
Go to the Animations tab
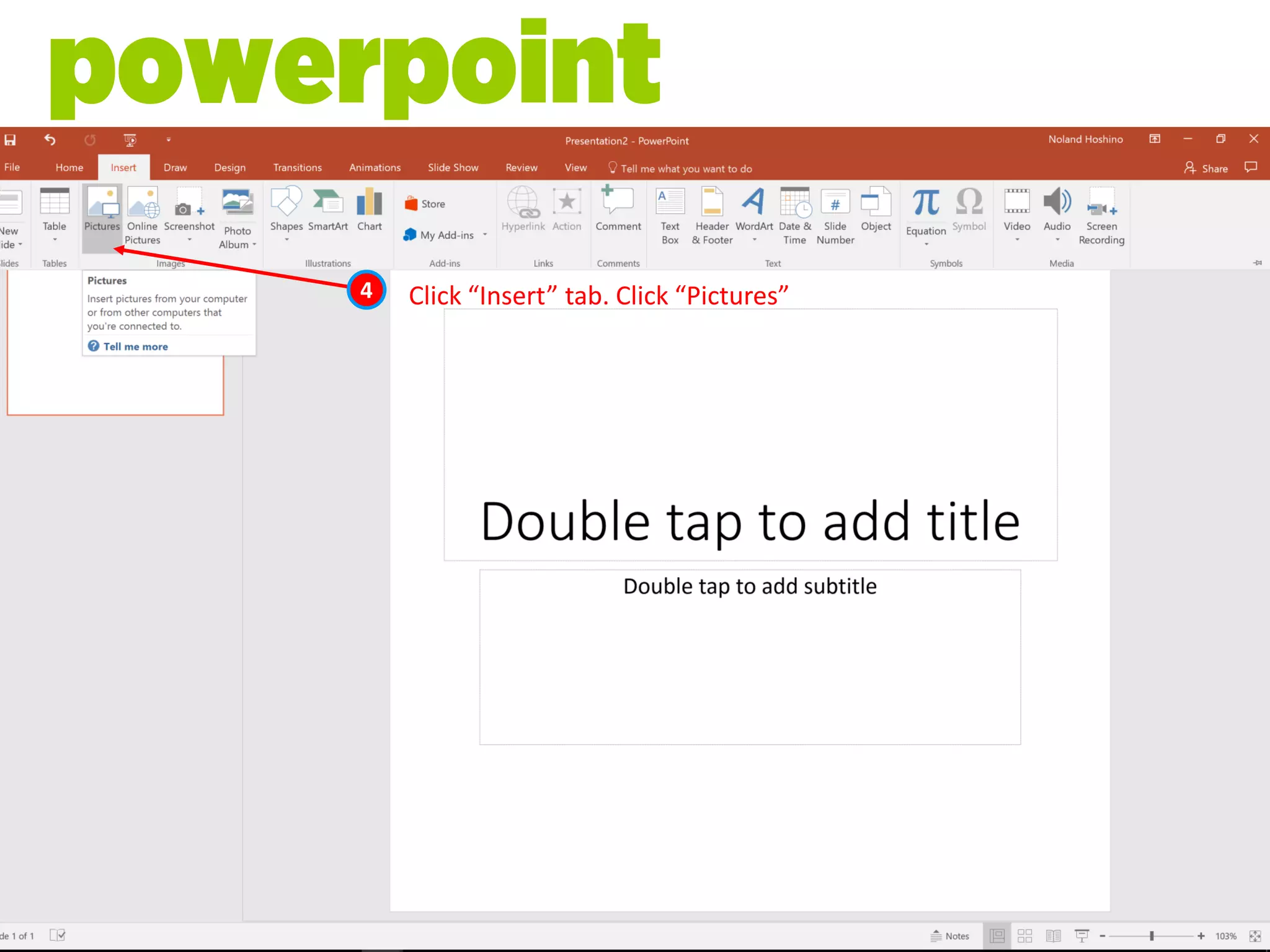point(375,167)
